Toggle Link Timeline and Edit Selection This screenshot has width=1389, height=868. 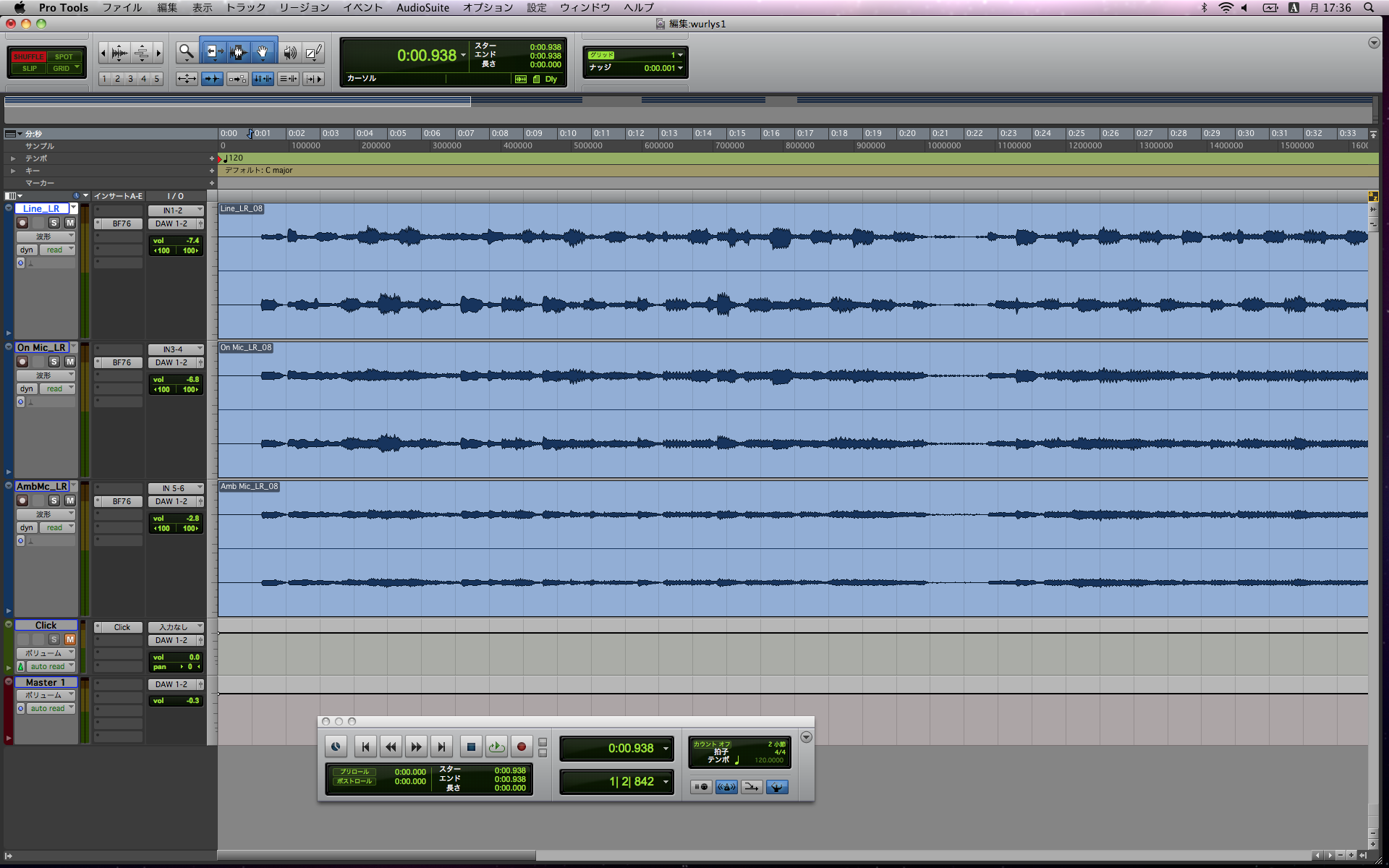(x=263, y=79)
